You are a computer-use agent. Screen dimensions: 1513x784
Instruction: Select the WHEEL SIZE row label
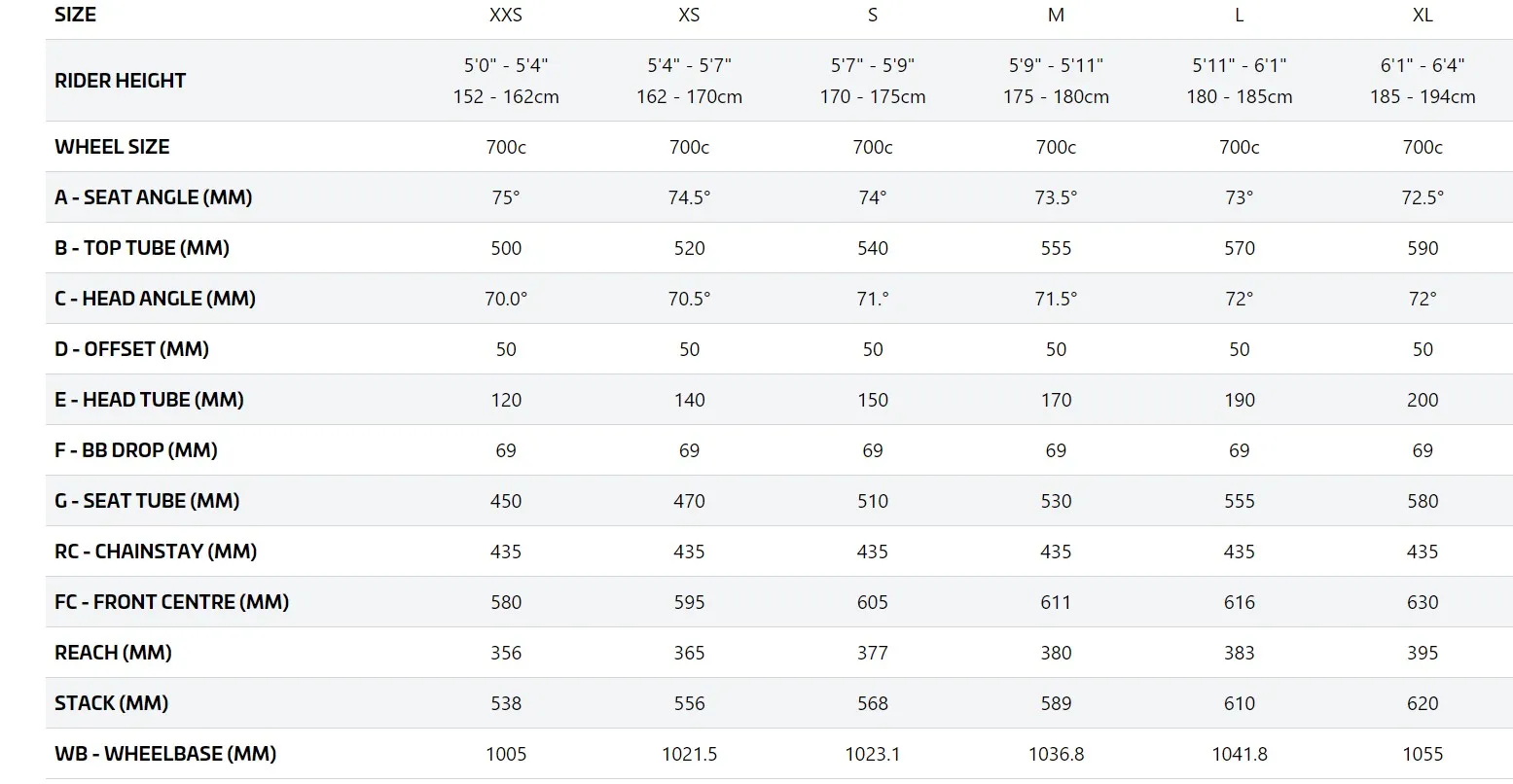click(x=112, y=147)
